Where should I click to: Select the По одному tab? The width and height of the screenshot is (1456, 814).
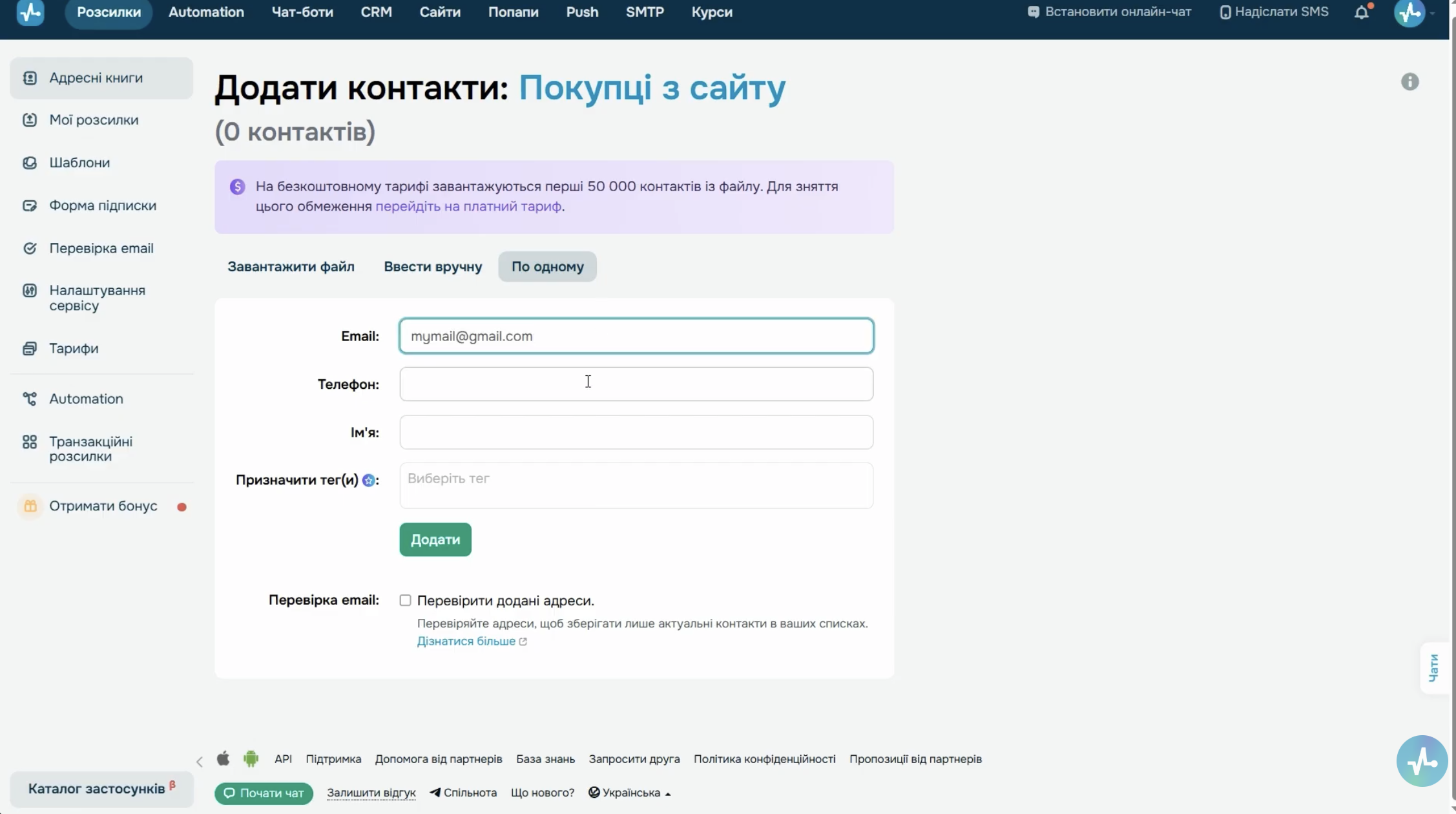click(547, 267)
